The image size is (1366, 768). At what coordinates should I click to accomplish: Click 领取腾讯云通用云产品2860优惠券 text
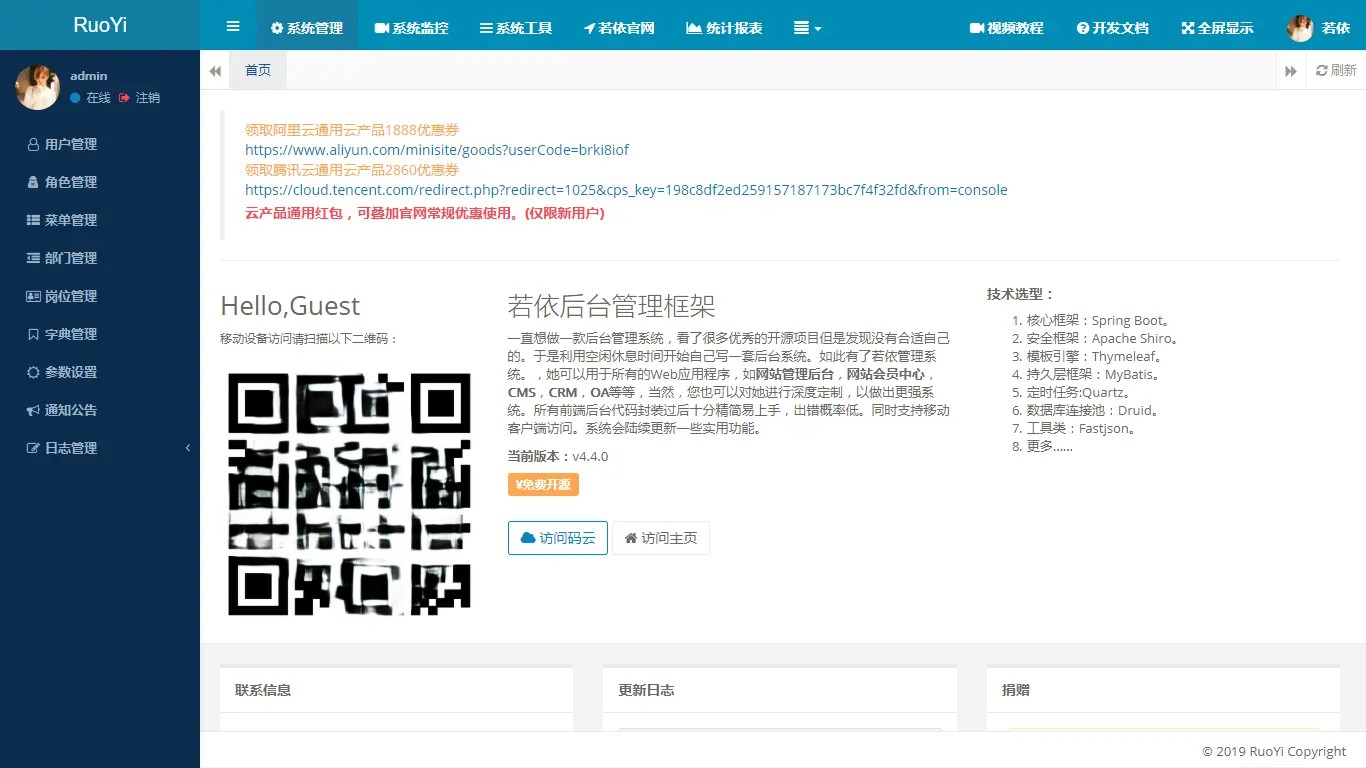coord(352,170)
